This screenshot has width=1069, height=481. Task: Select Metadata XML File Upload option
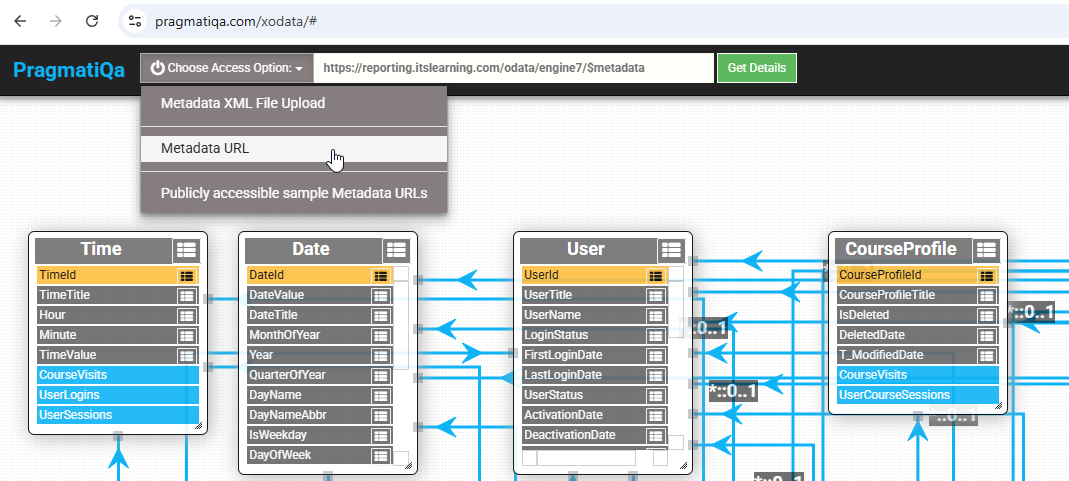243,103
